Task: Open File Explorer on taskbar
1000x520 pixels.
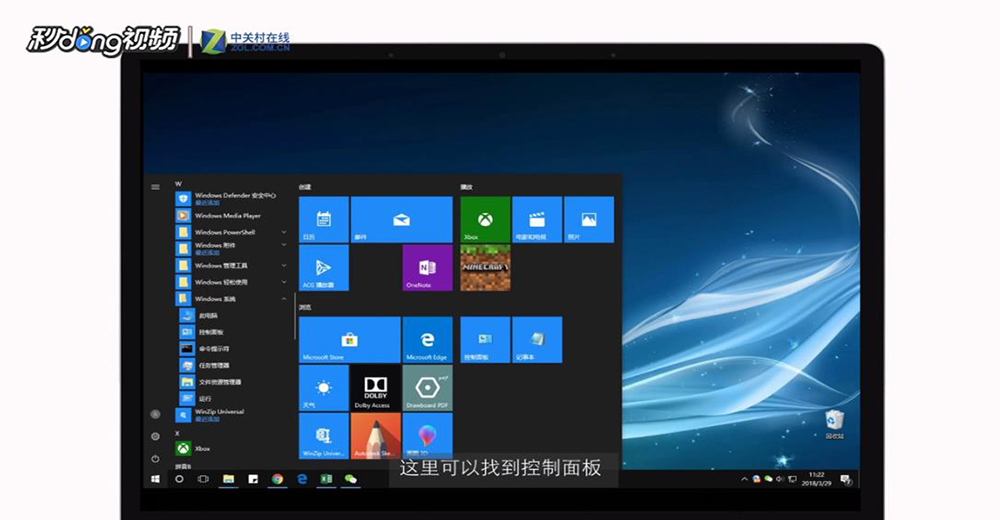Action: [228, 479]
